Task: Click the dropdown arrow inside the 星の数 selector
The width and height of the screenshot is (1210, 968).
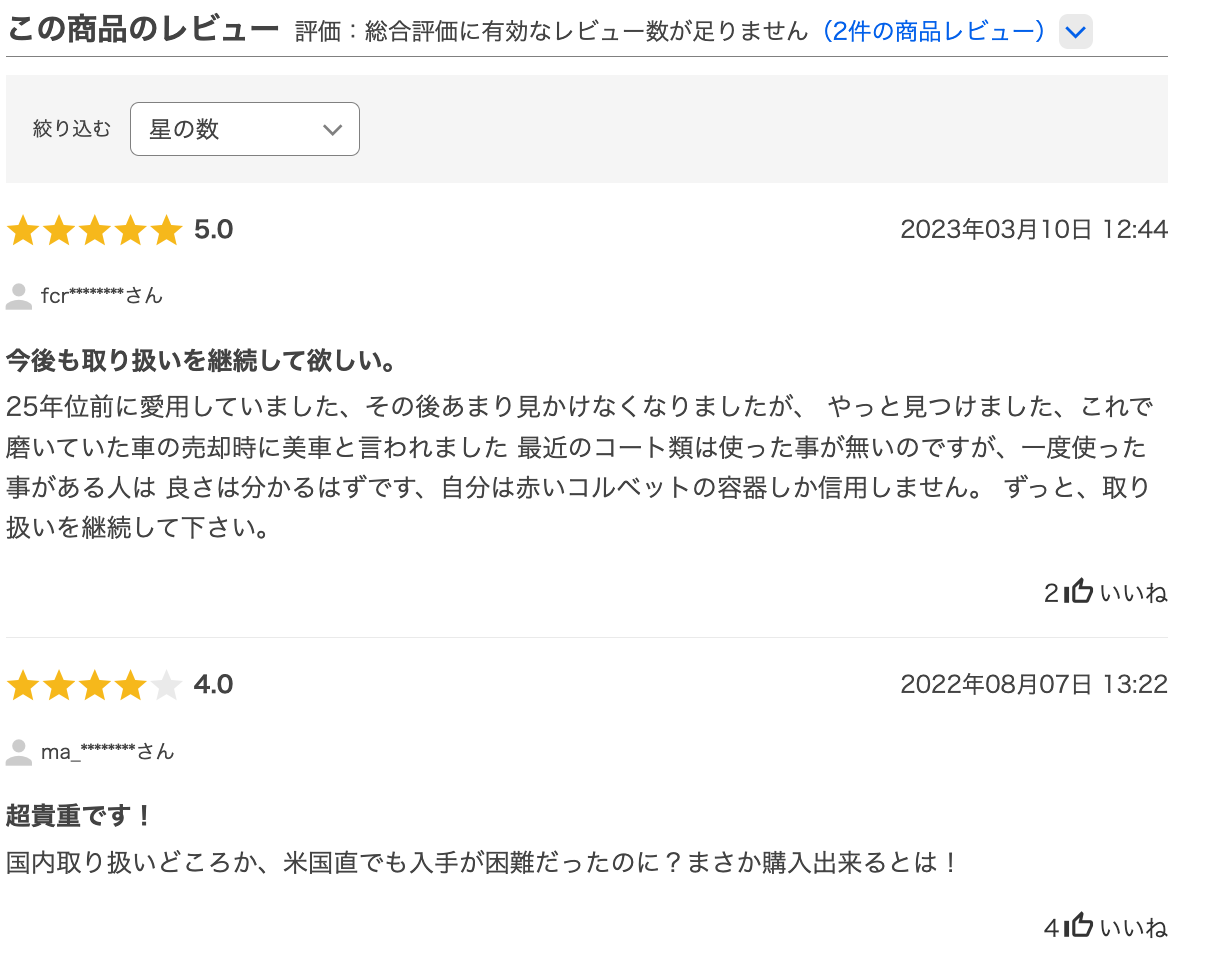Action: click(331, 129)
